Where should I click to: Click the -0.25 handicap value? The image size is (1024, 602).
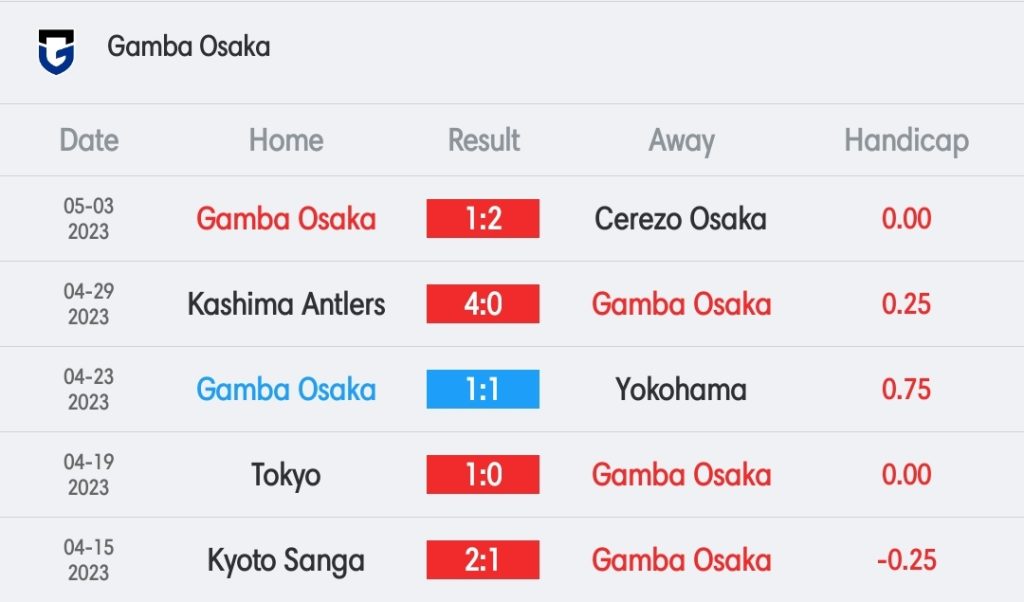point(906,560)
